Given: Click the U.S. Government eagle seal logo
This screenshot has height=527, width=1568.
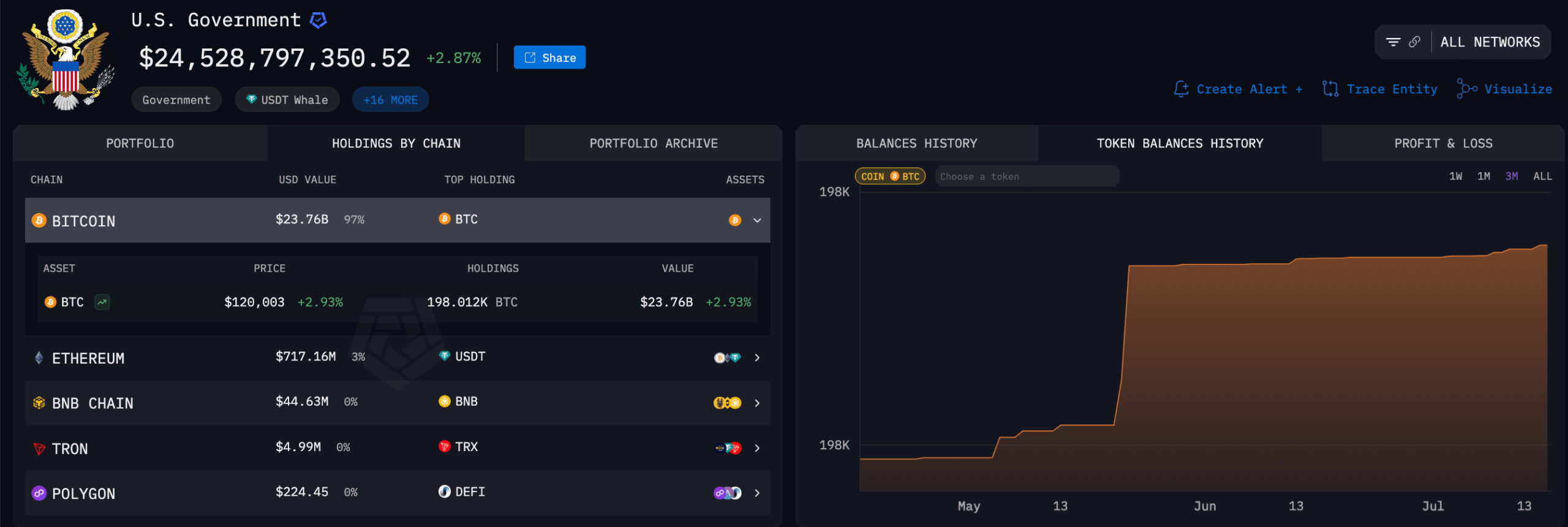Looking at the screenshot, I should pos(66,60).
